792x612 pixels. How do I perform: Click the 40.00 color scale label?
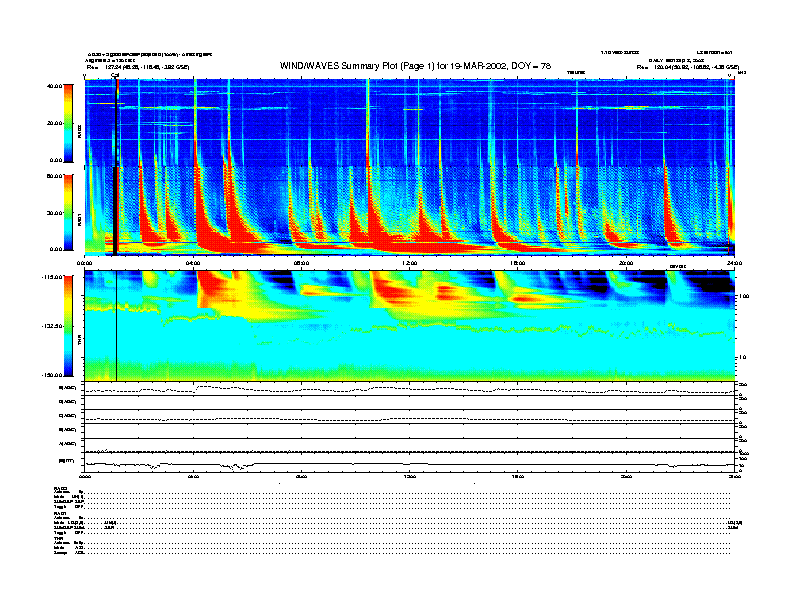[x=54, y=86]
